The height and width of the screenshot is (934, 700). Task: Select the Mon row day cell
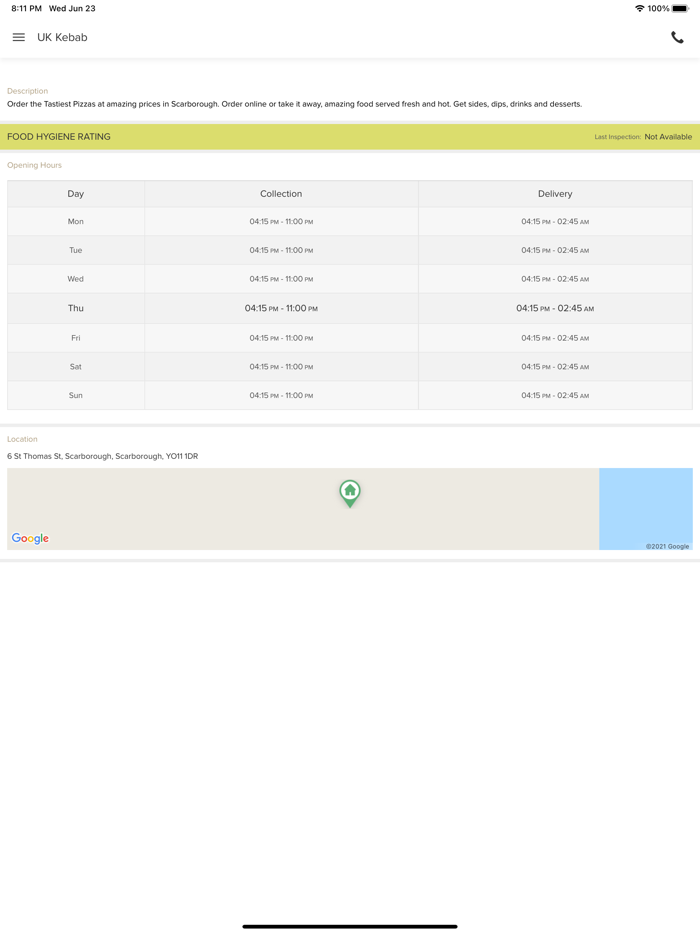(x=76, y=221)
